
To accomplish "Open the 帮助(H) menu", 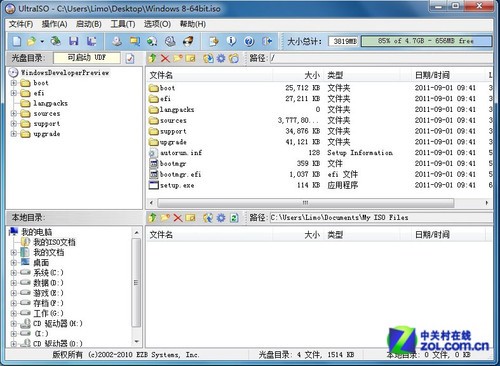I will click(x=193, y=24).
